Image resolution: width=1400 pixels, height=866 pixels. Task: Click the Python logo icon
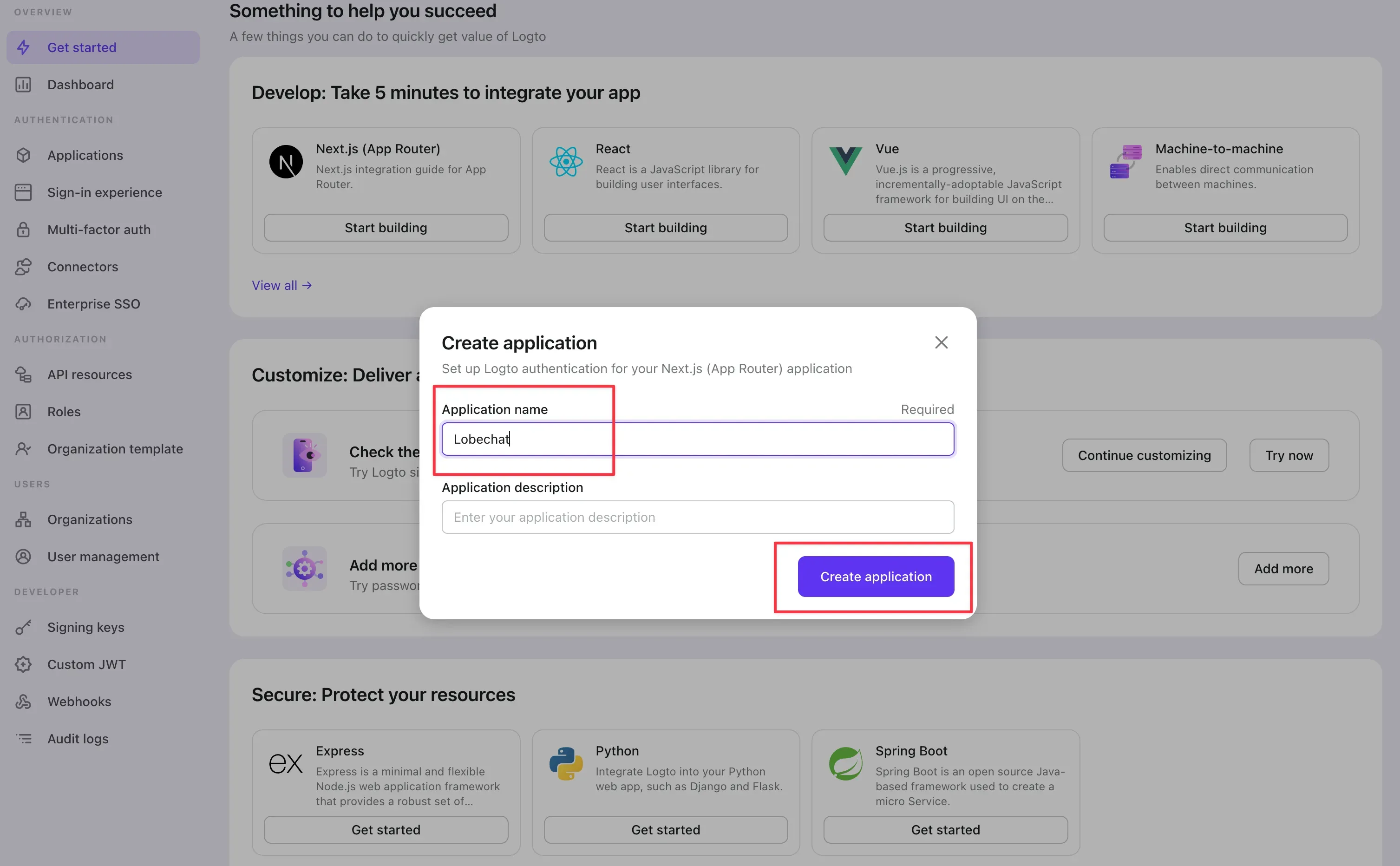coord(566,763)
